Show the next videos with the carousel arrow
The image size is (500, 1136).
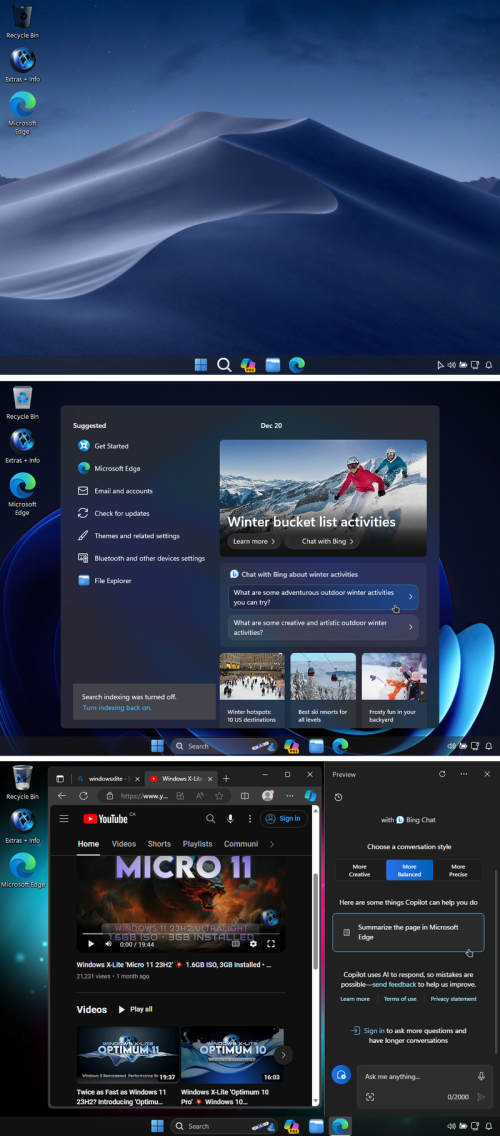[x=283, y=1054]
